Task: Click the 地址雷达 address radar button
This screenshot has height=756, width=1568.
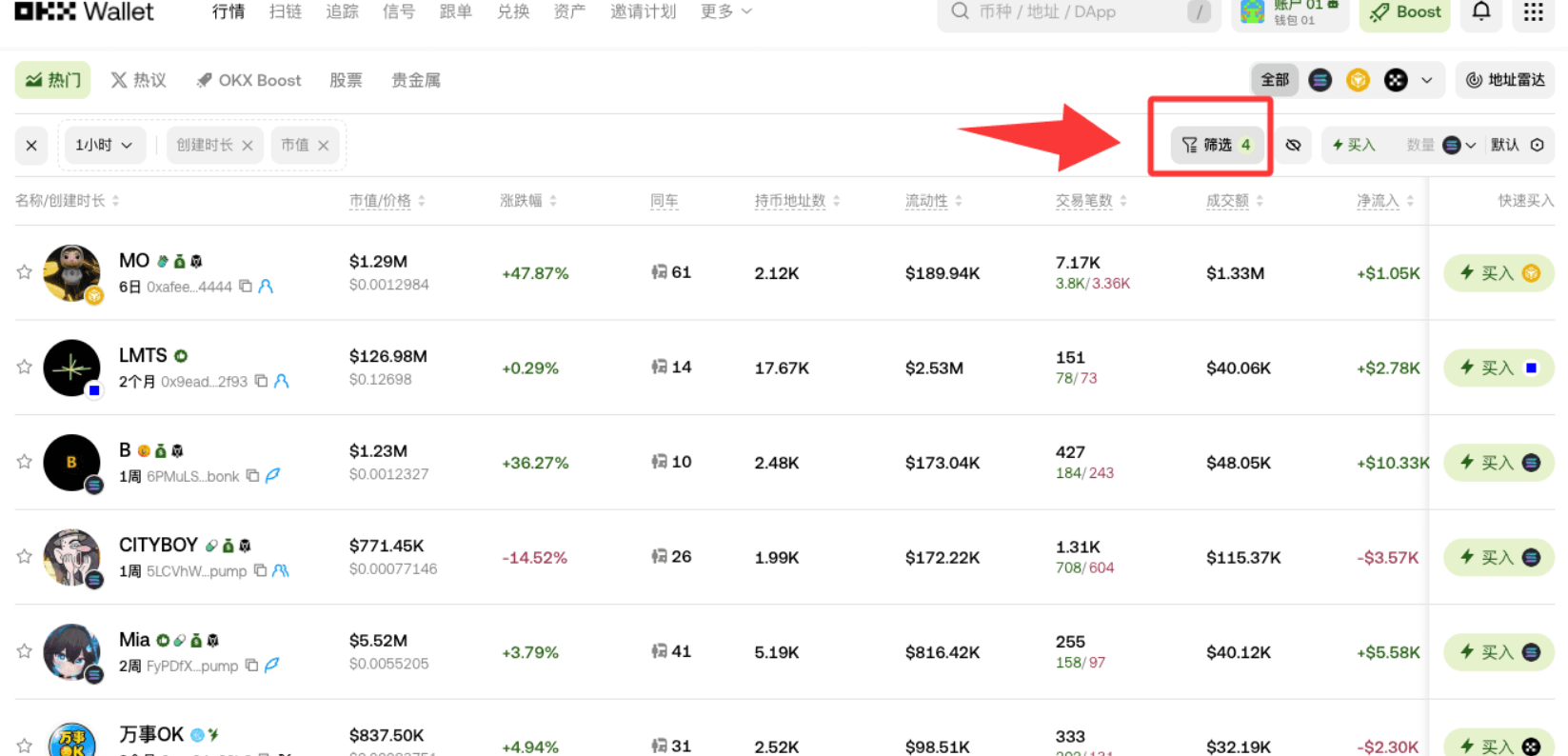Action: (x=1504, y=80)
